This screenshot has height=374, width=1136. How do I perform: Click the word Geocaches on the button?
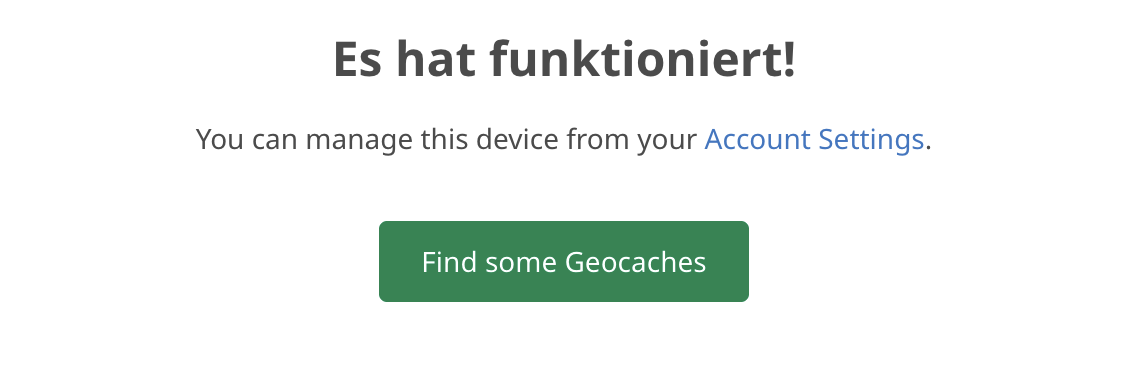point(635,262)
